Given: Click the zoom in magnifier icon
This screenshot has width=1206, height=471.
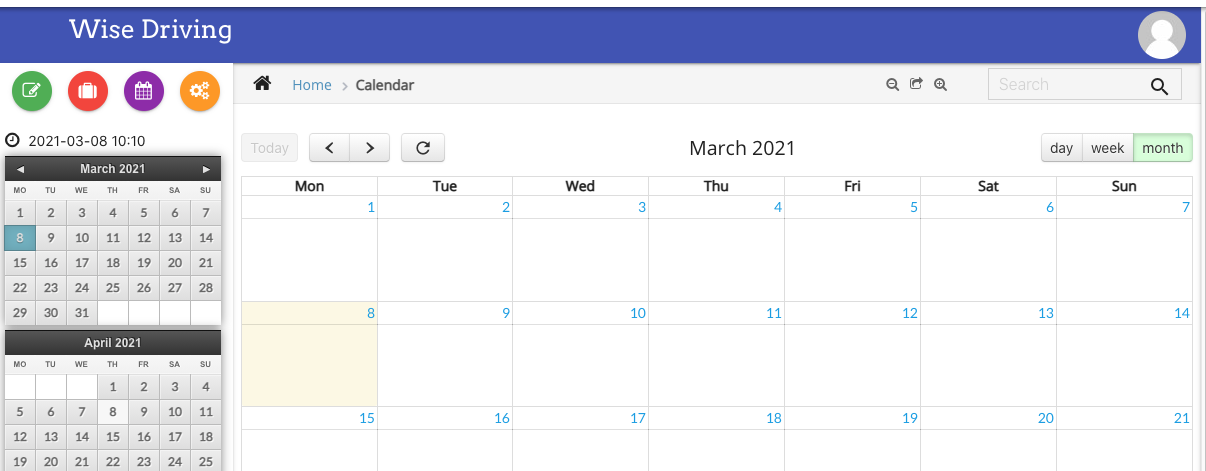Looking at the screenshot, I should (x=940, y=85).
